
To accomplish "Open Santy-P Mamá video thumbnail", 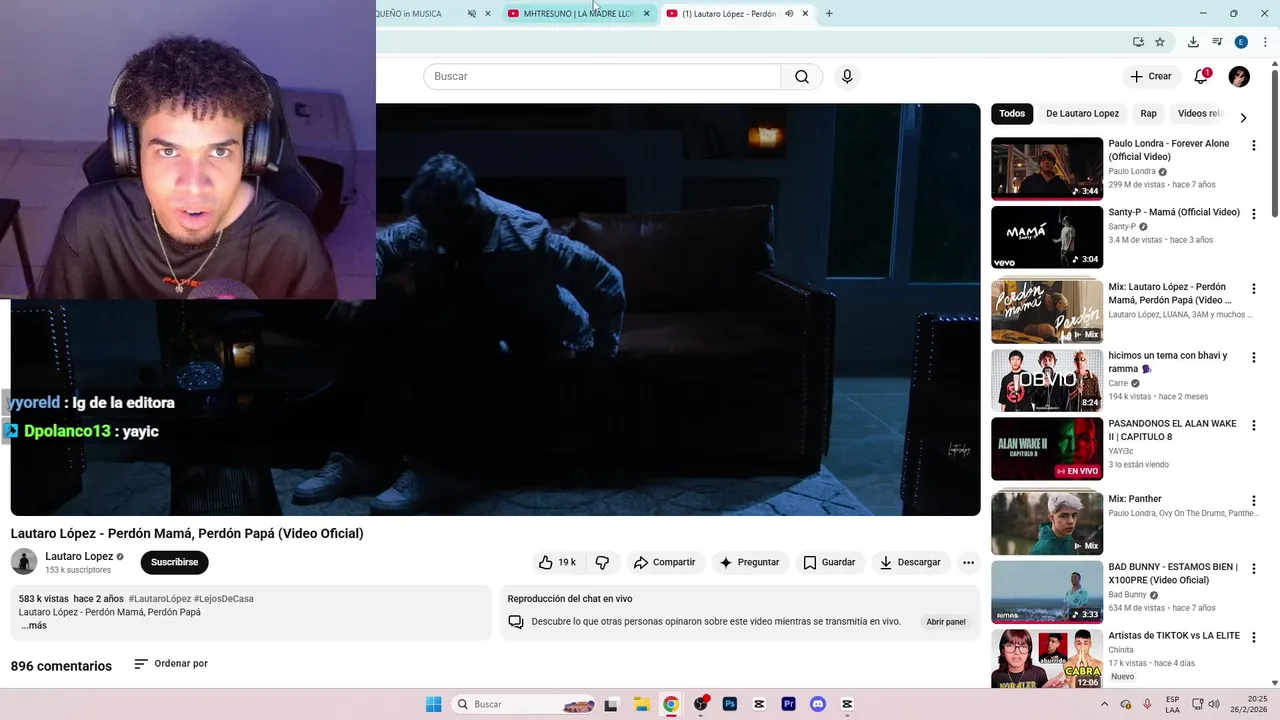I will [1047, 237].
